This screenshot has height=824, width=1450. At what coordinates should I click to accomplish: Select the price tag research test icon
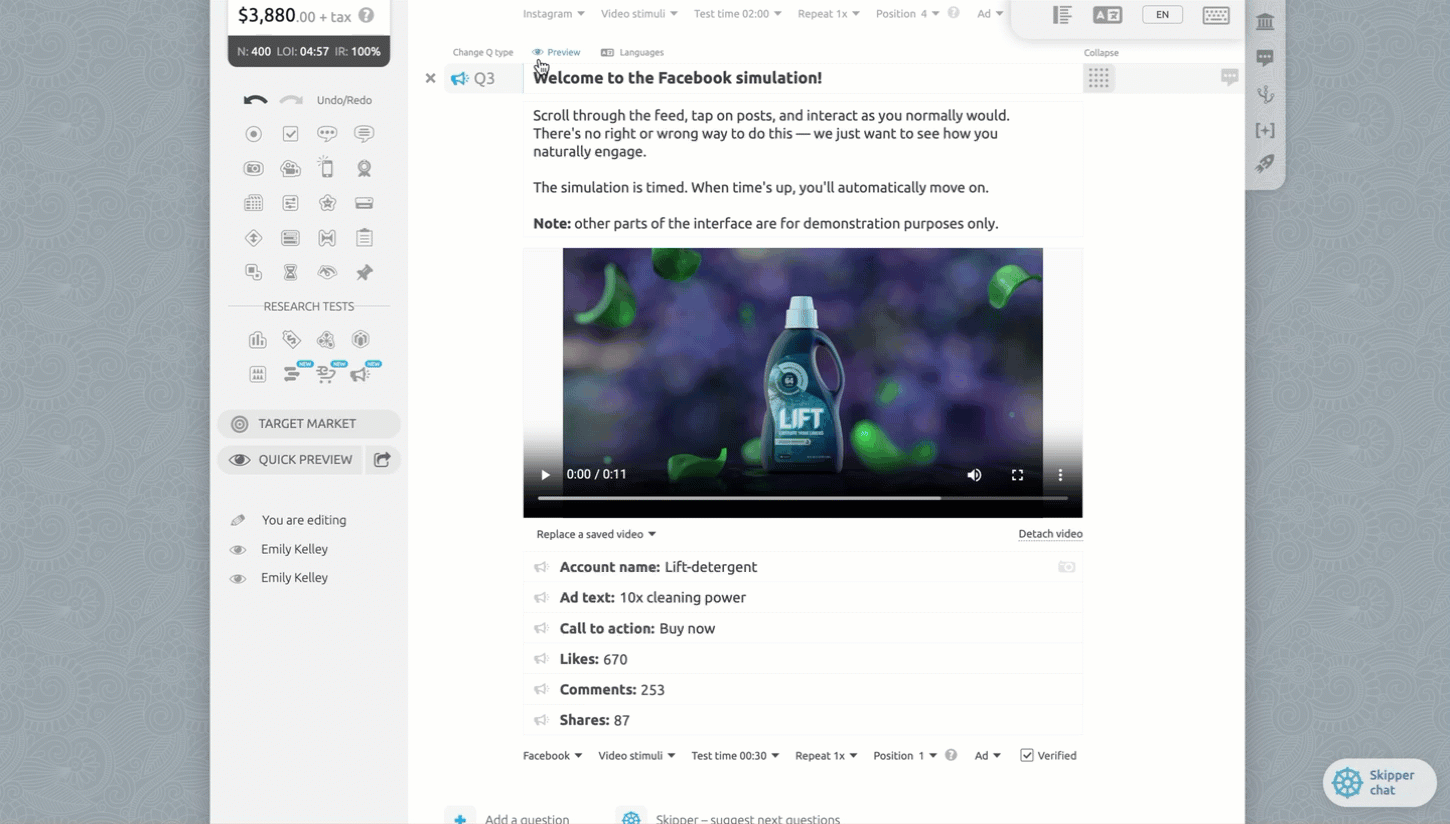tap(291, 340)
